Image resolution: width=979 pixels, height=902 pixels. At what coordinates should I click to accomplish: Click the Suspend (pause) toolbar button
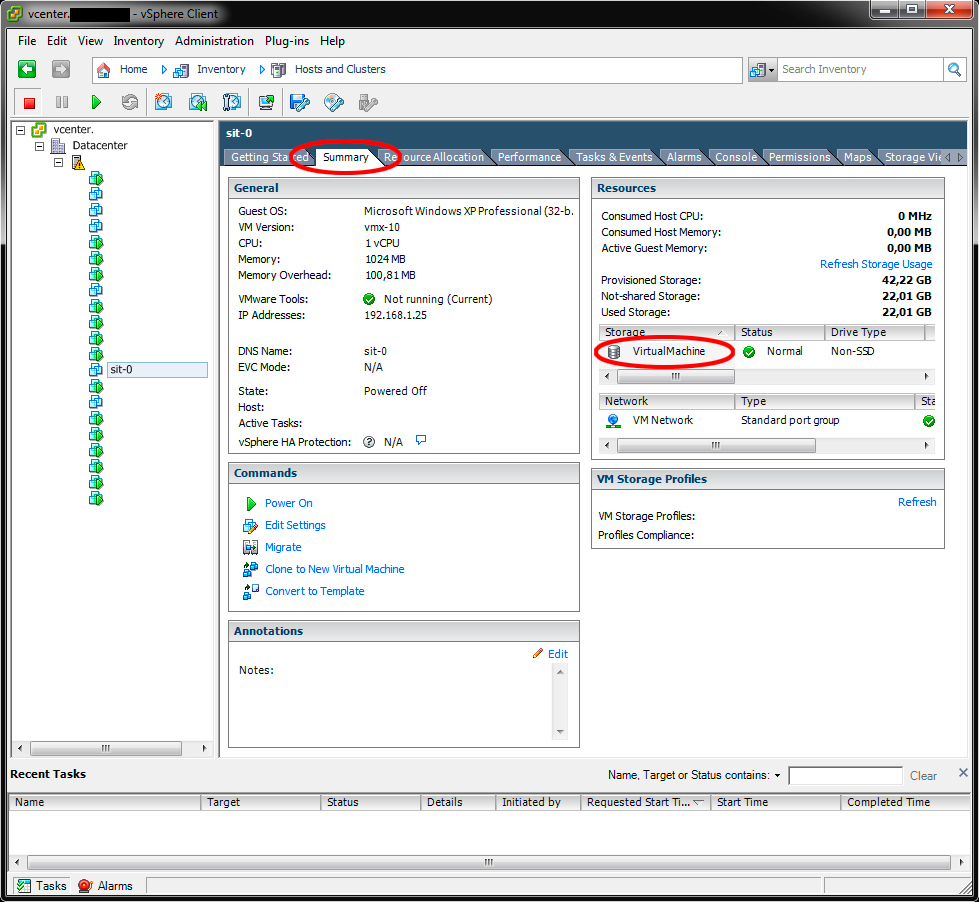click(x=62, y=102)
